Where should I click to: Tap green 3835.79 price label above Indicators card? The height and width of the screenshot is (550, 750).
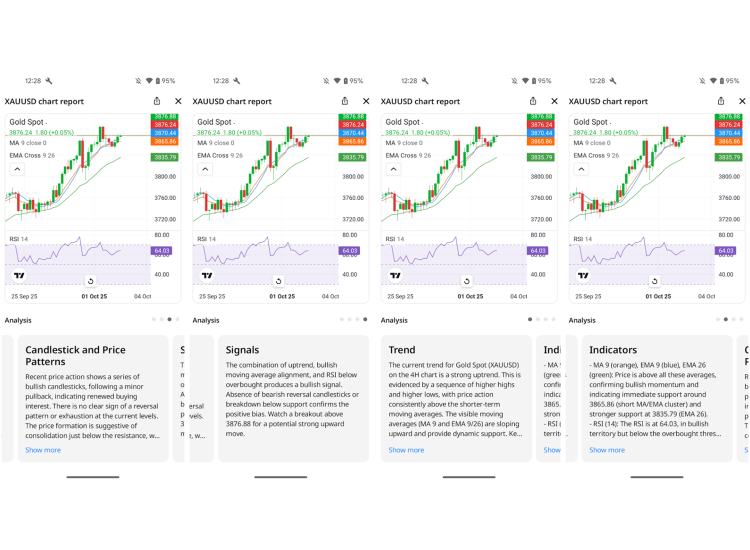[x=729, y=157]
